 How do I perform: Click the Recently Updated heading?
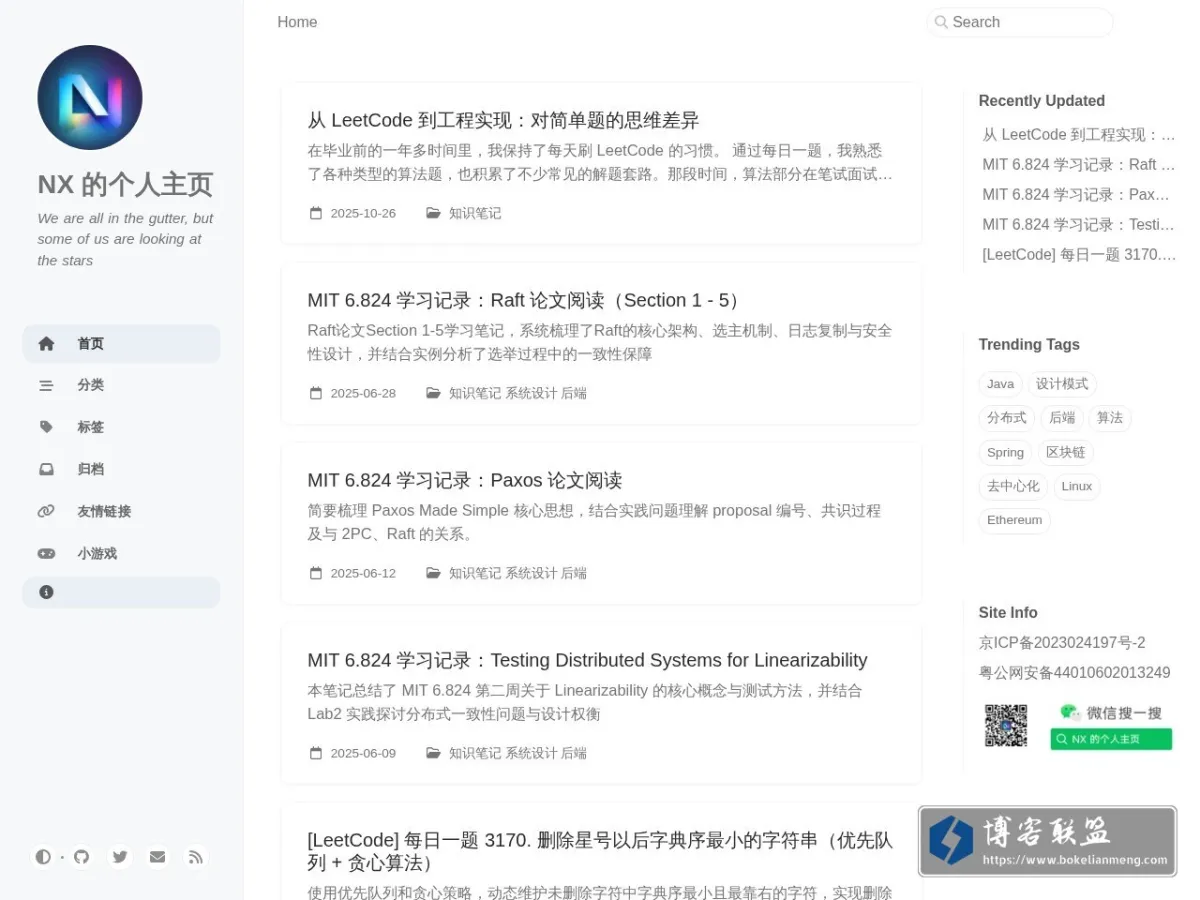tap(1042, 101)
